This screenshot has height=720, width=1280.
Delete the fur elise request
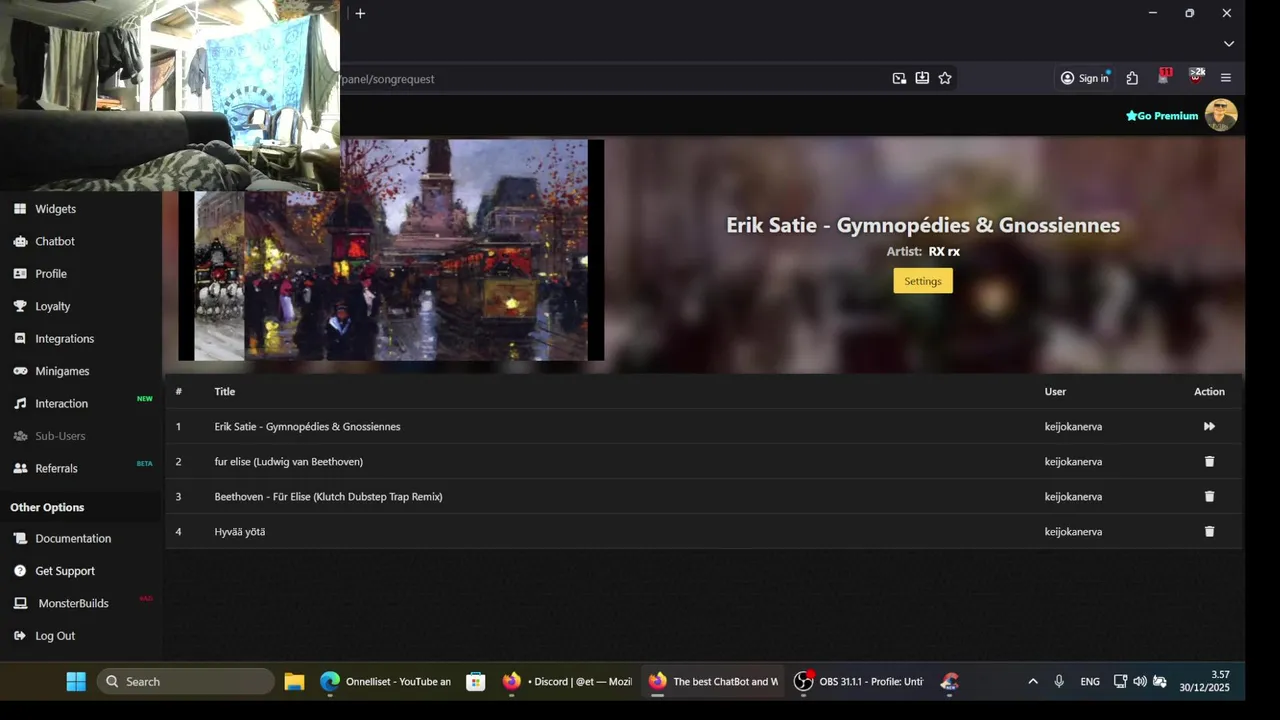1209,462
